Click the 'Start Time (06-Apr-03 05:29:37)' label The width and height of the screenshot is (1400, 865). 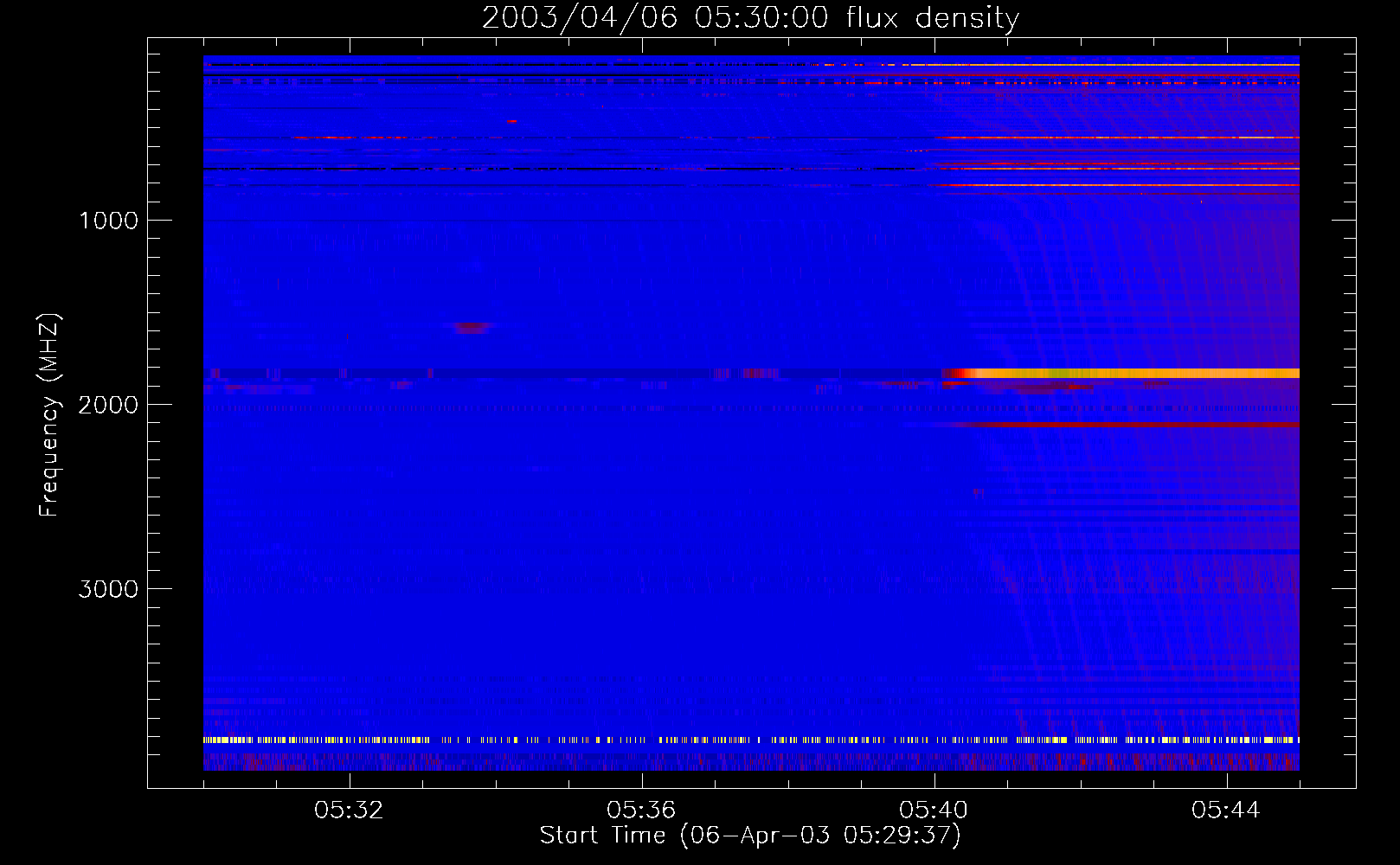tap(750, 836)
